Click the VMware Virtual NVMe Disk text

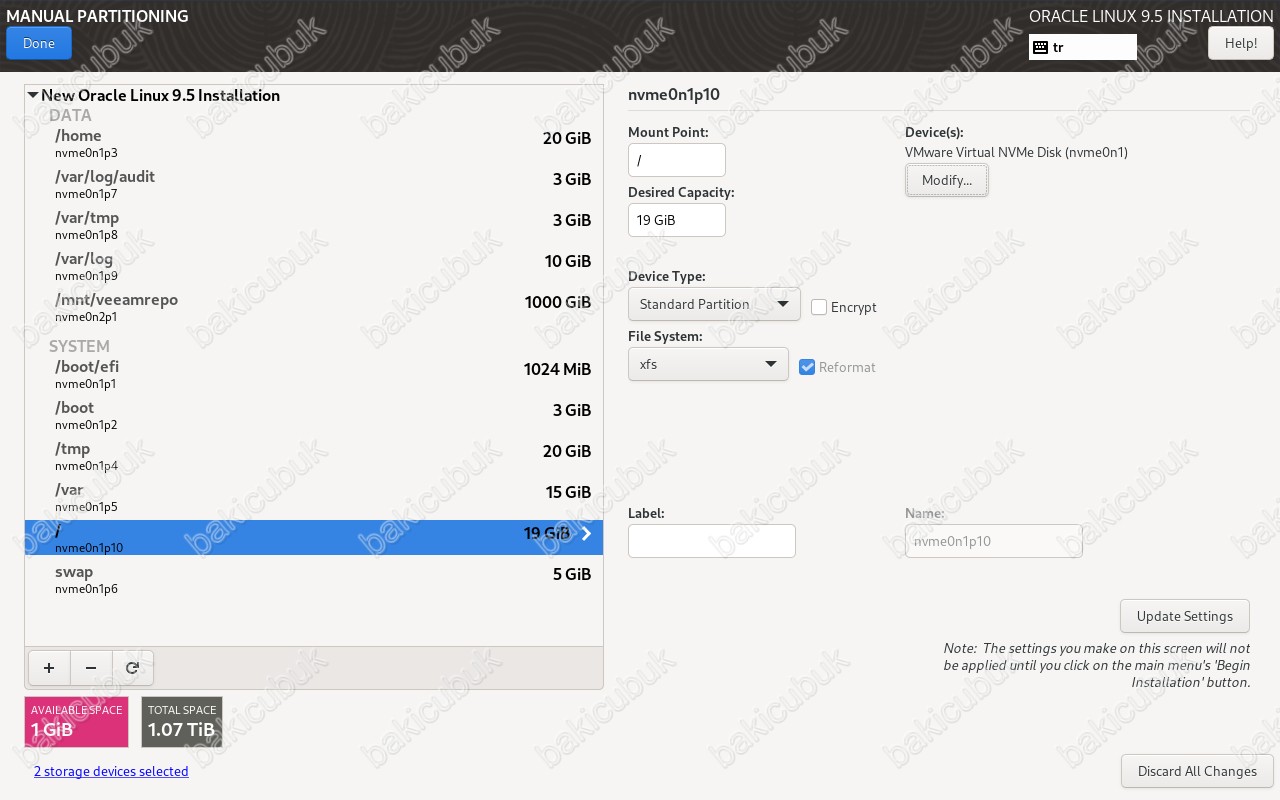tap(1016, 153)
